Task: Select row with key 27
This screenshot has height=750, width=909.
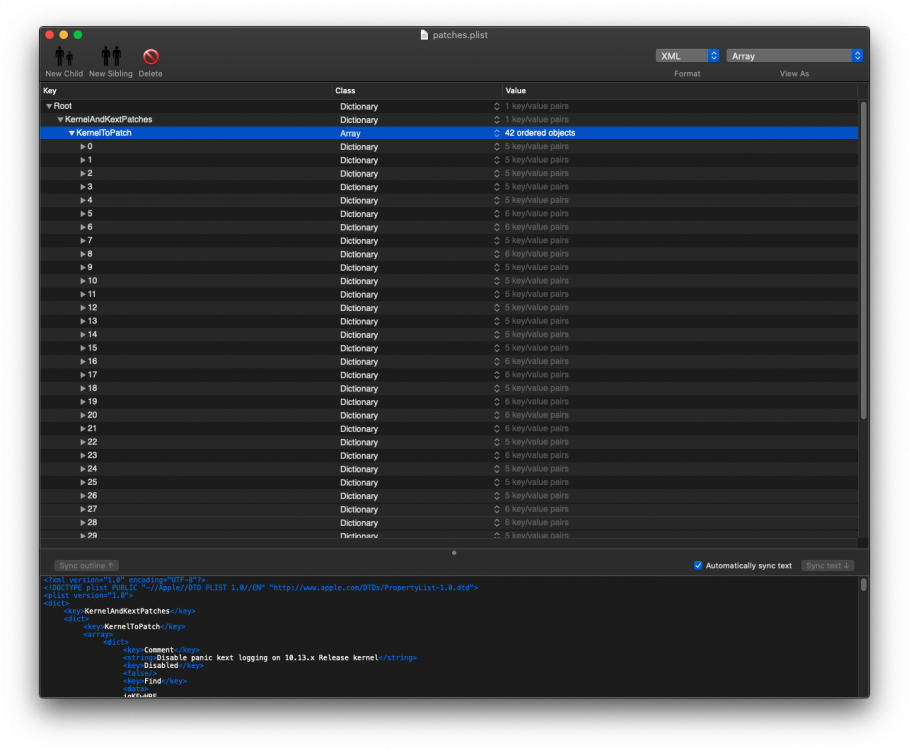Action: 449,509
